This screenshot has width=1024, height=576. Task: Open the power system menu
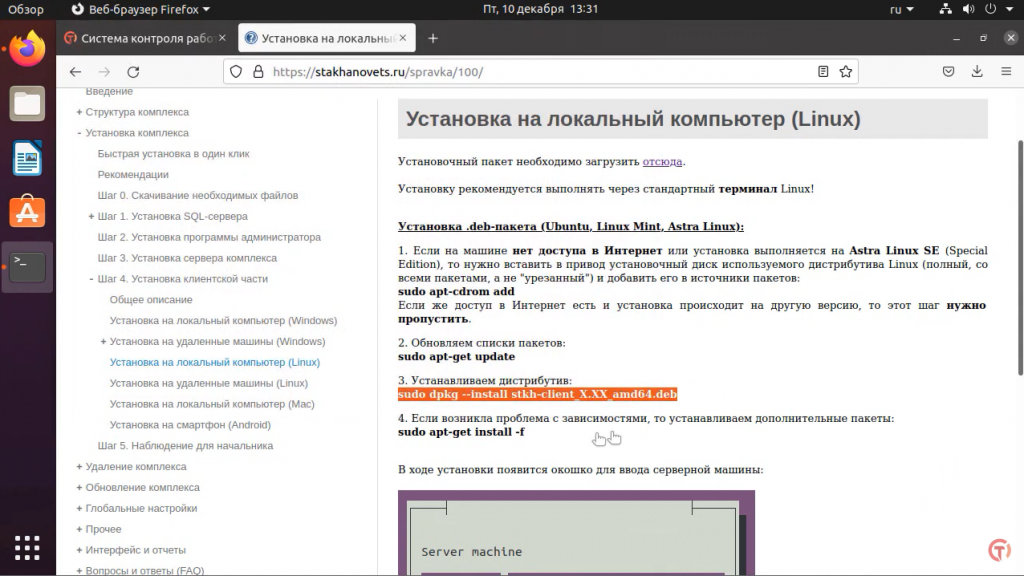(x=997, y=9)
